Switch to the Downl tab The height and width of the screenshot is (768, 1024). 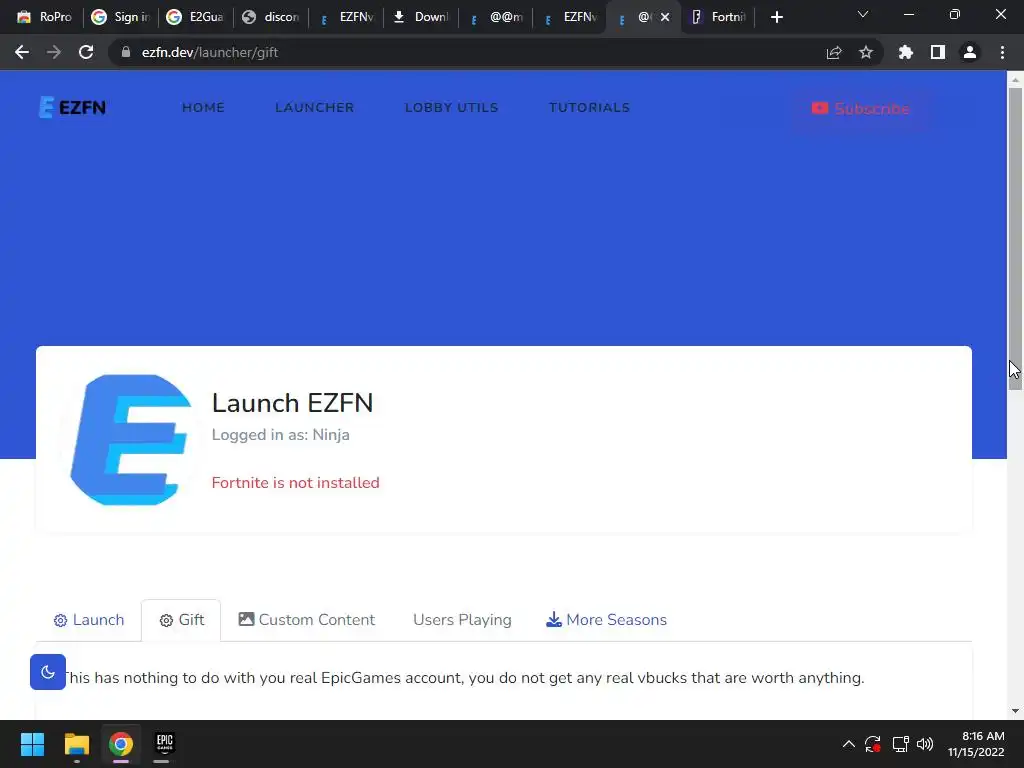(421, 17)
